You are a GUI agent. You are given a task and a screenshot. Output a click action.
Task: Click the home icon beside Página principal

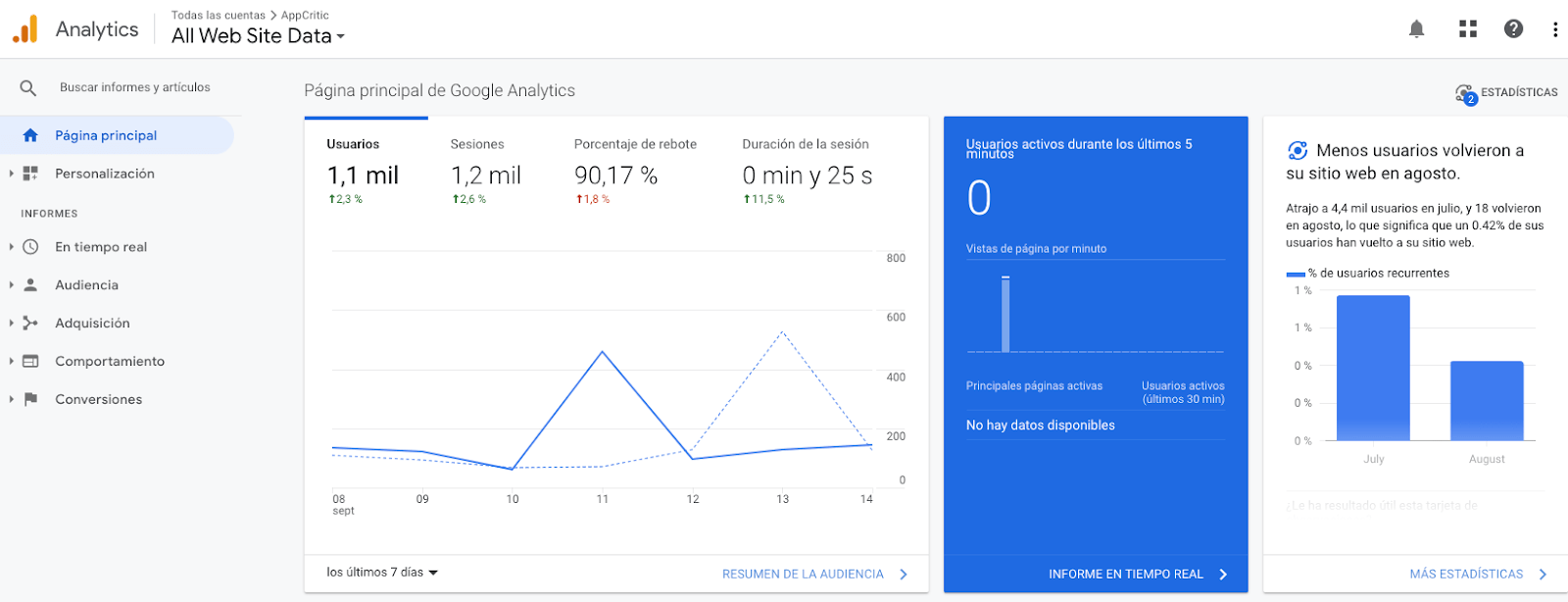(30, 135)
